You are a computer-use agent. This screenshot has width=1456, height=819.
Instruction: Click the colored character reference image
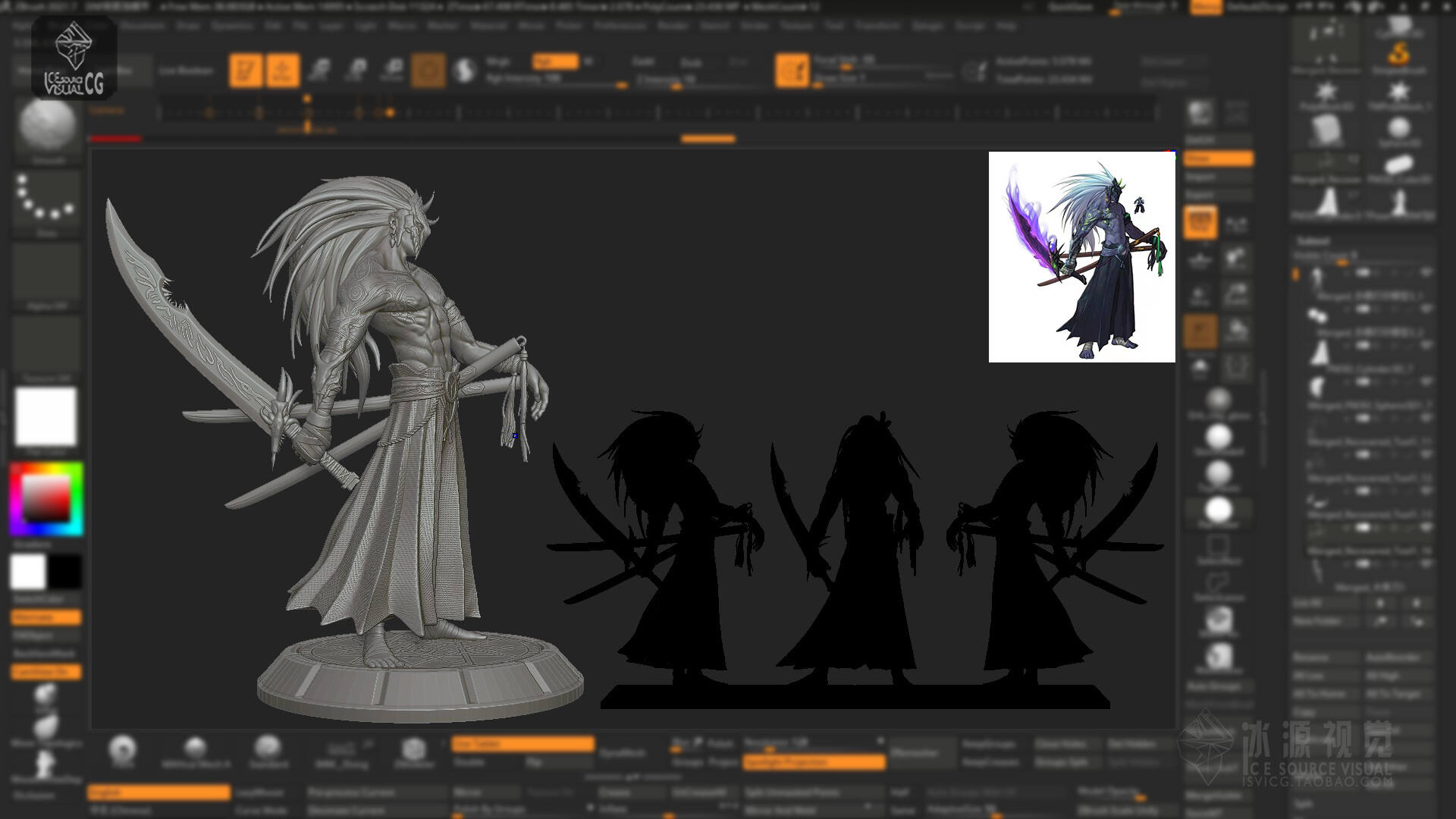pos(1081,257)
